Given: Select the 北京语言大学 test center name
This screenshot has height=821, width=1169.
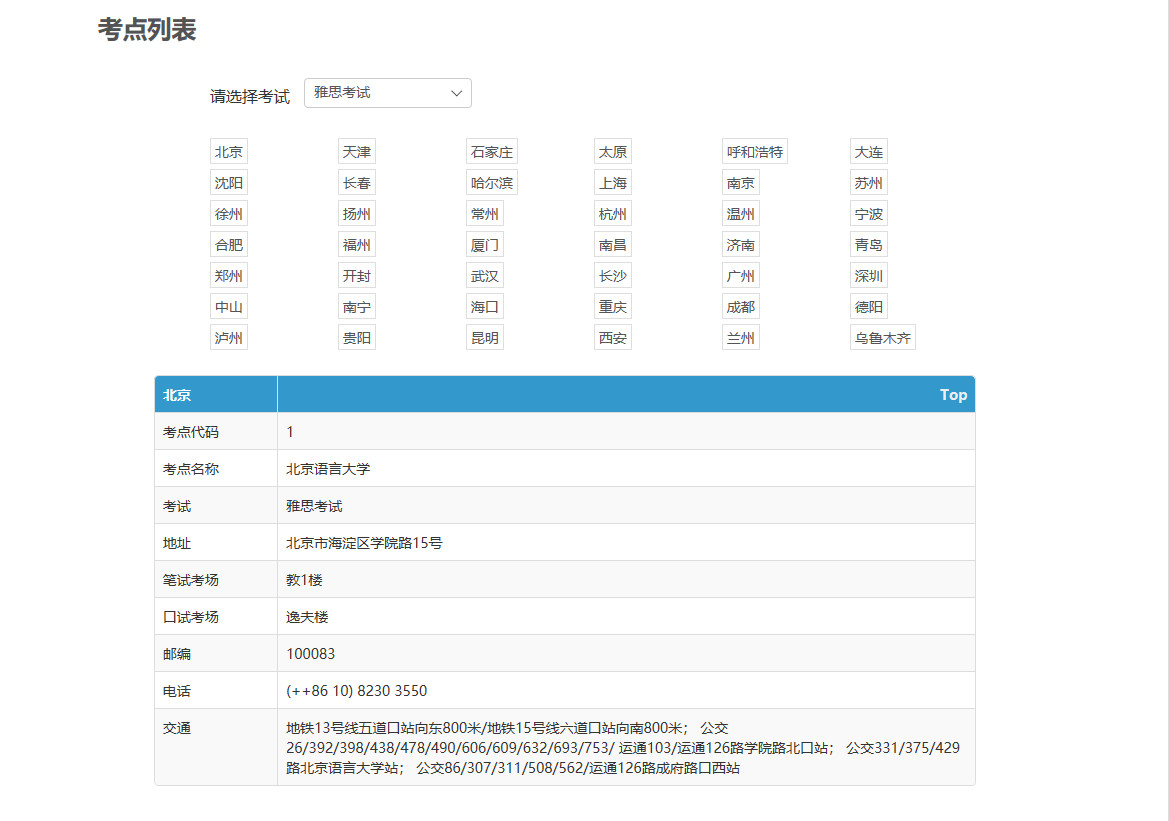Looking at the screenshot, I should (x=326, y=468).
